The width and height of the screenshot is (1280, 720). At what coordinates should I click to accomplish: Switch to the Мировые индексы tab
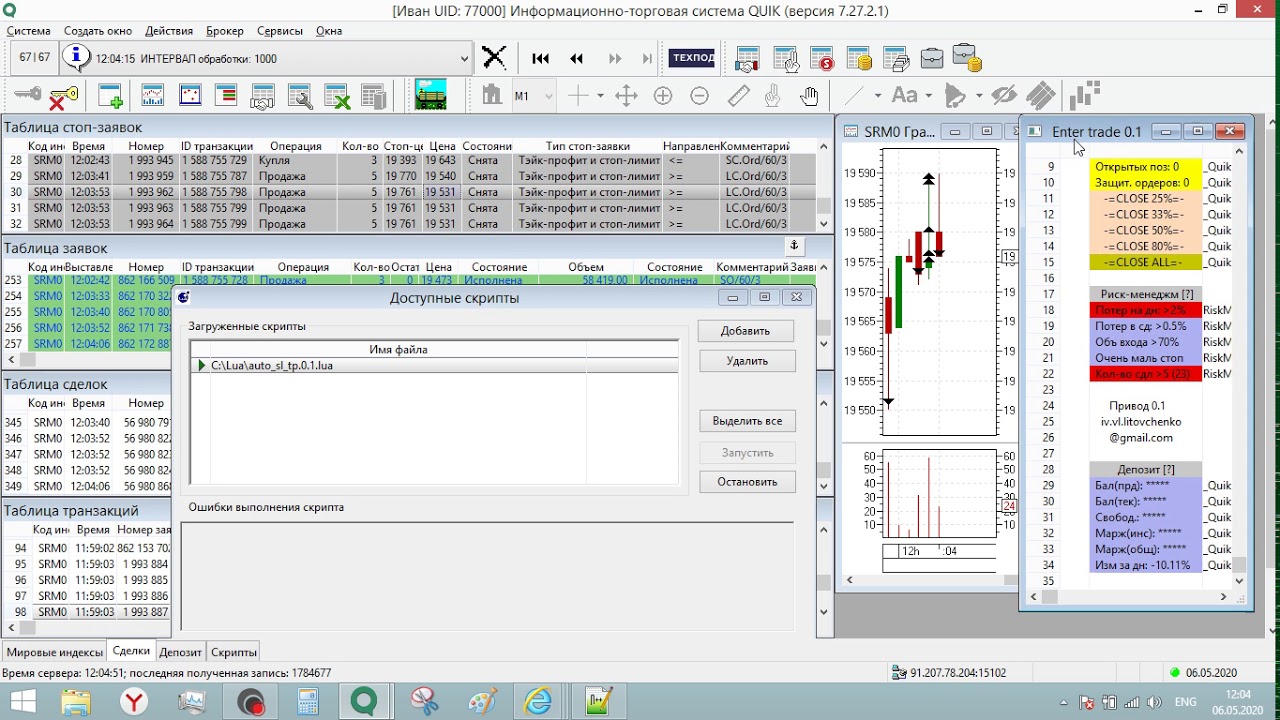pos(54,652)
